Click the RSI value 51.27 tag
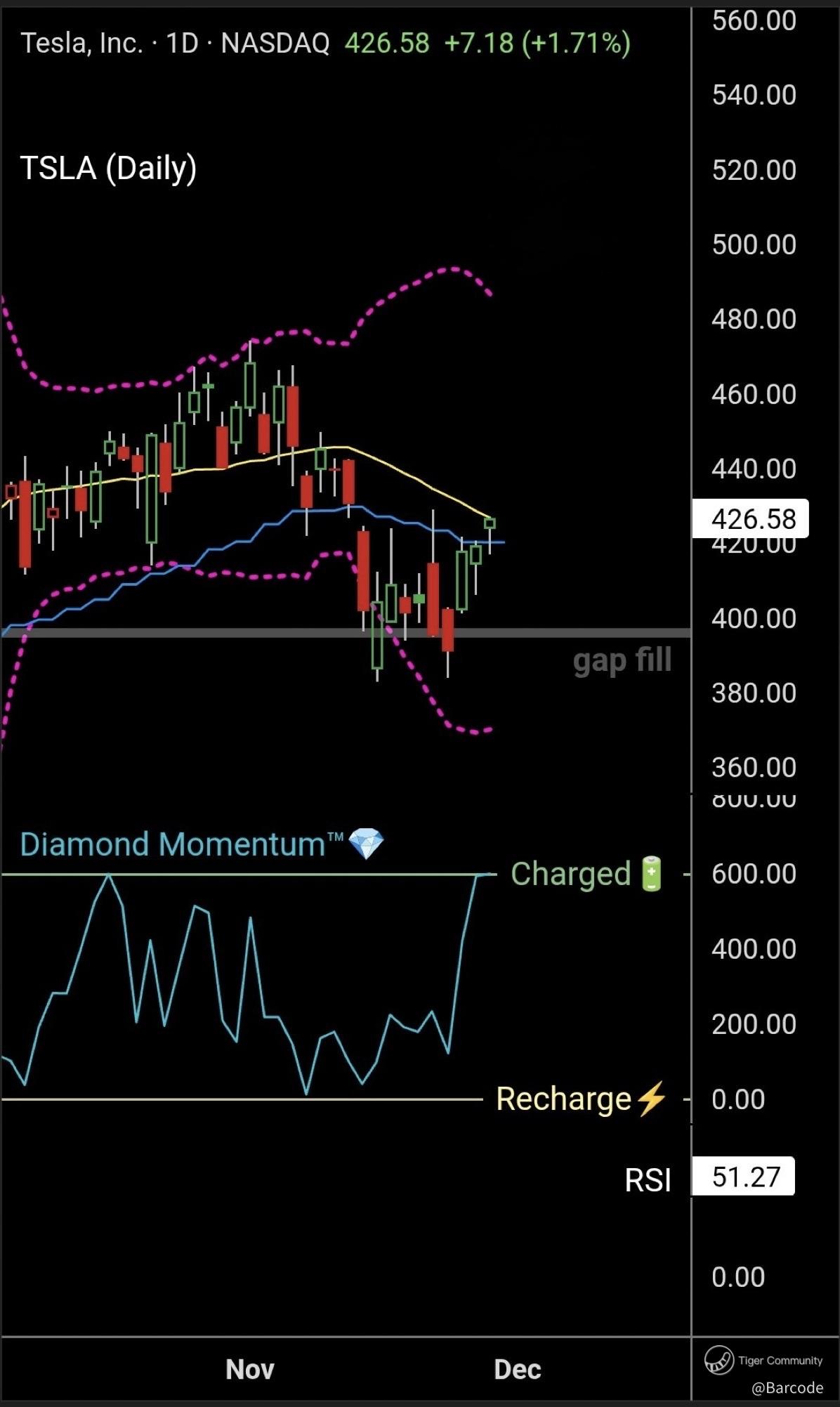Image resolution: width=840 pixels, height=1407 pixels. click(744, 1177)
